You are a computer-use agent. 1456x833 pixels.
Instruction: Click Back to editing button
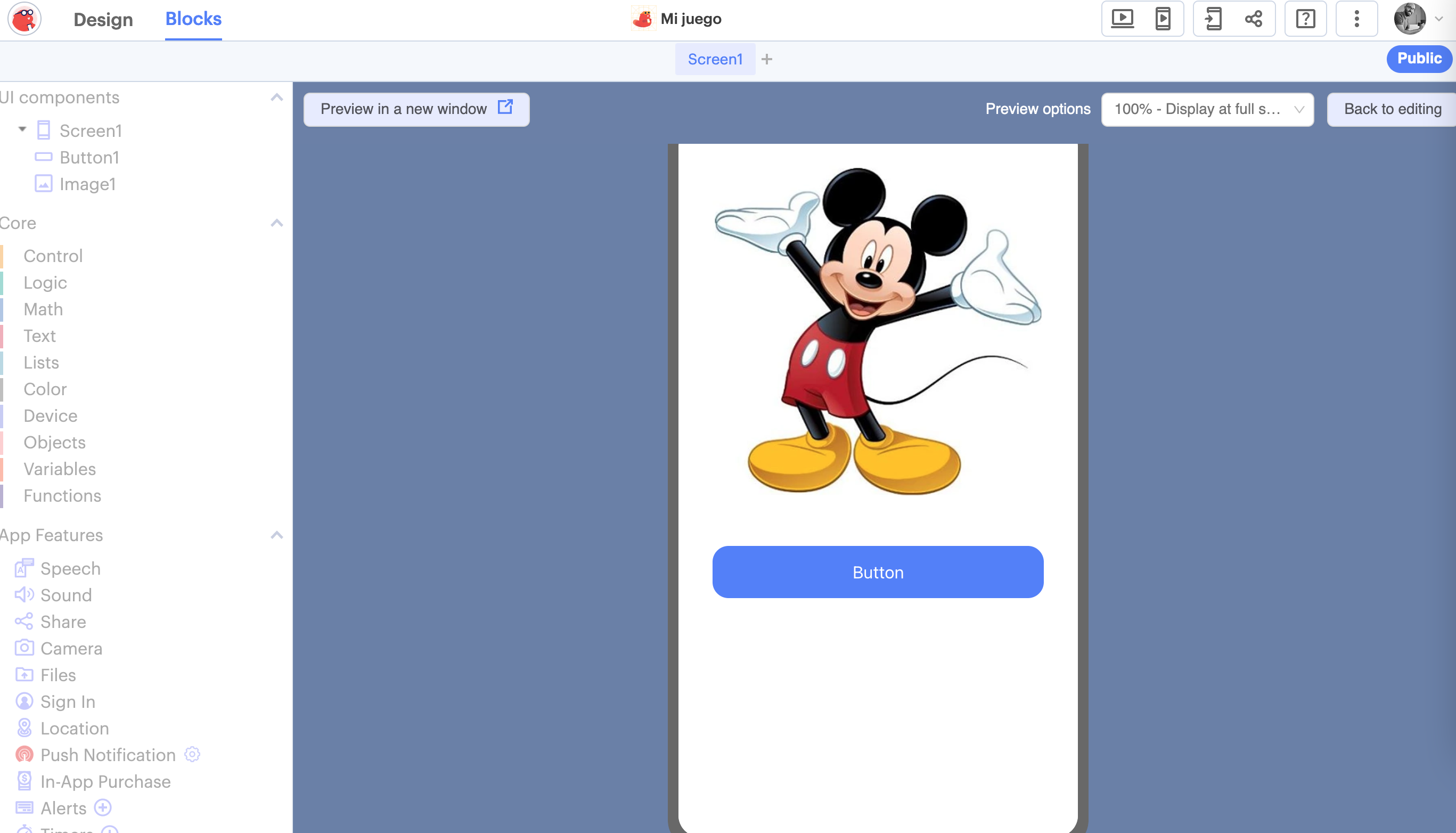tap(1392, 109)
